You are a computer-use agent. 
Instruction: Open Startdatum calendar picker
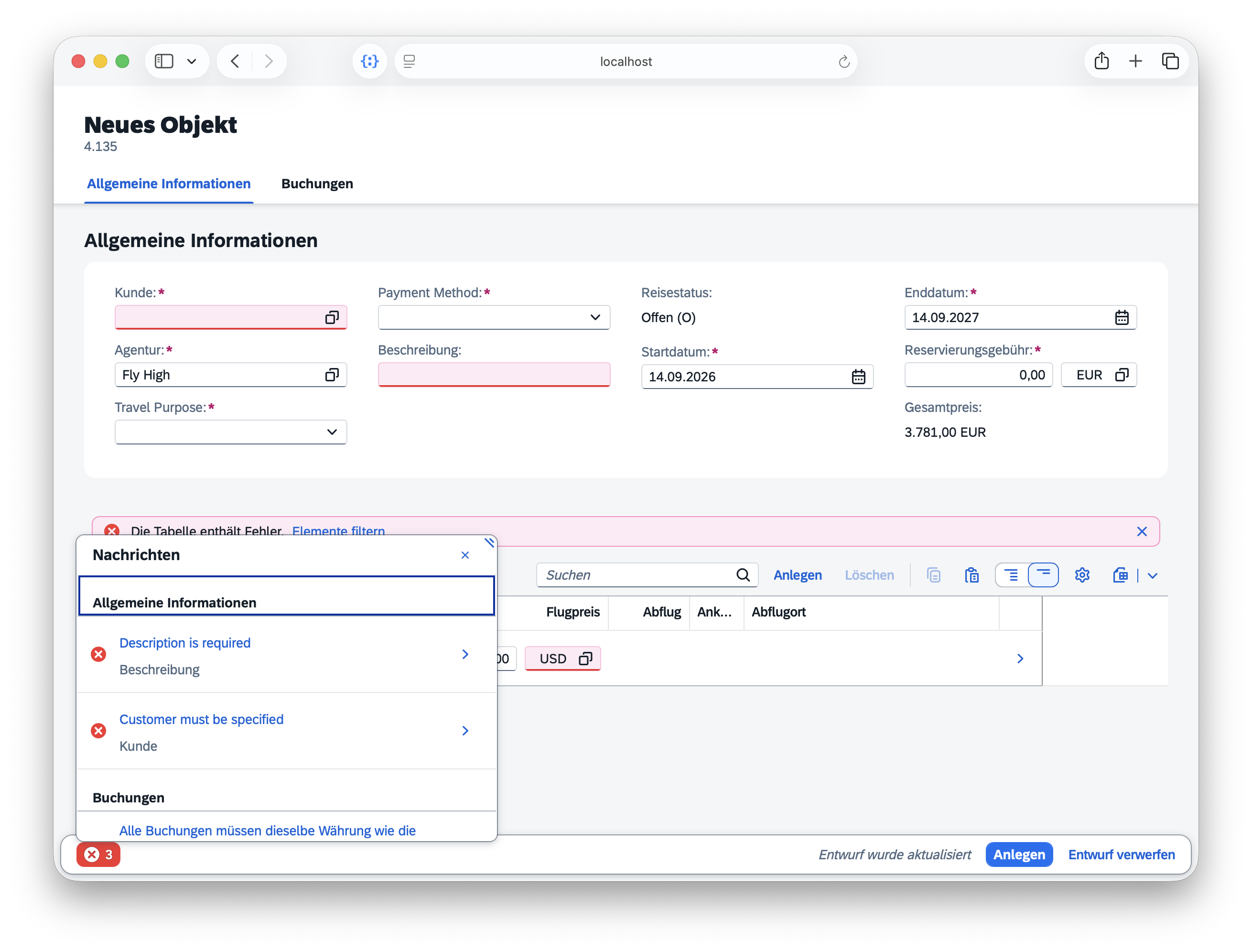point(858,376)
